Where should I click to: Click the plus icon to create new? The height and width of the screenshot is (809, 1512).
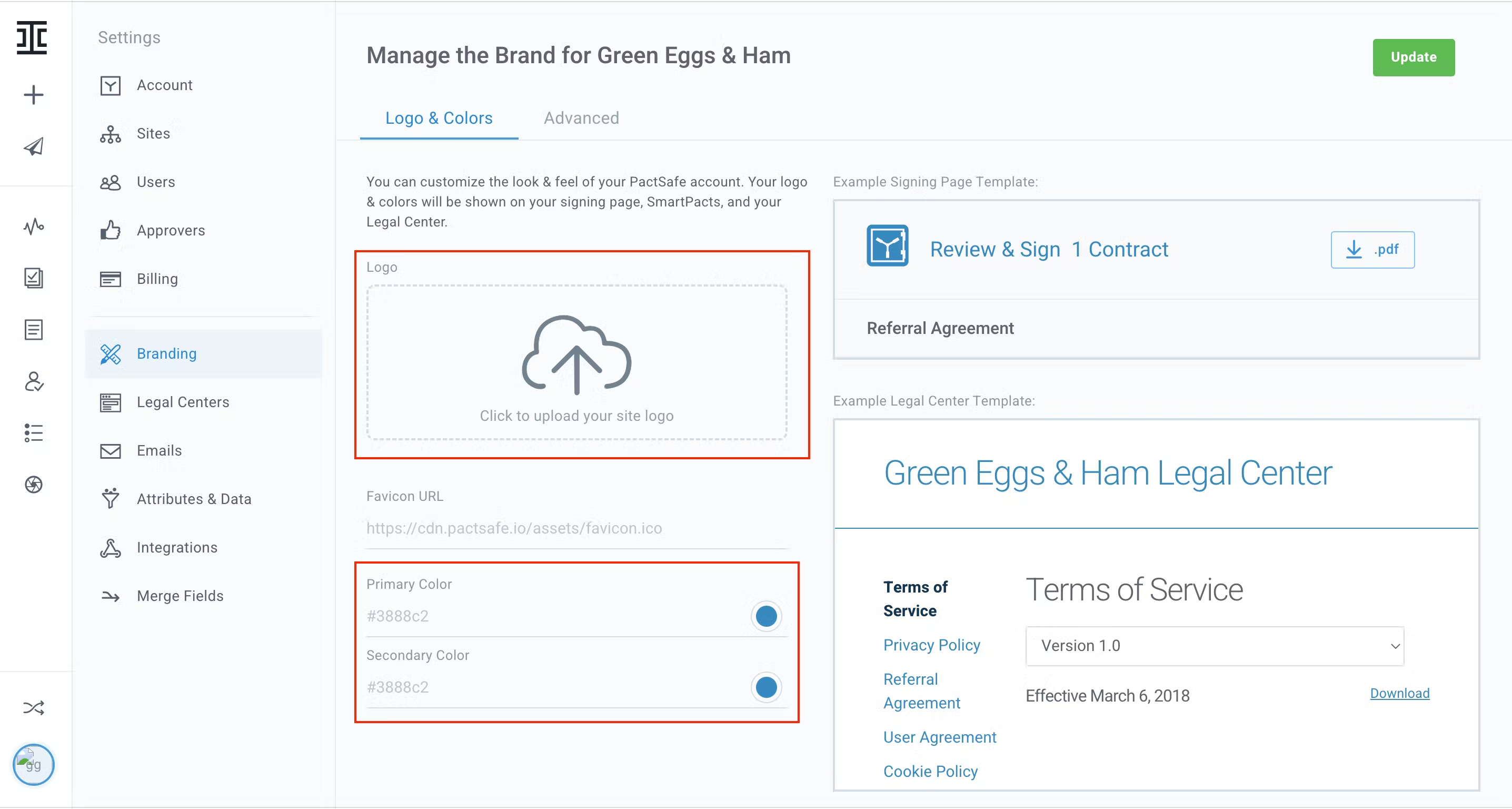[x=34, y=94]
